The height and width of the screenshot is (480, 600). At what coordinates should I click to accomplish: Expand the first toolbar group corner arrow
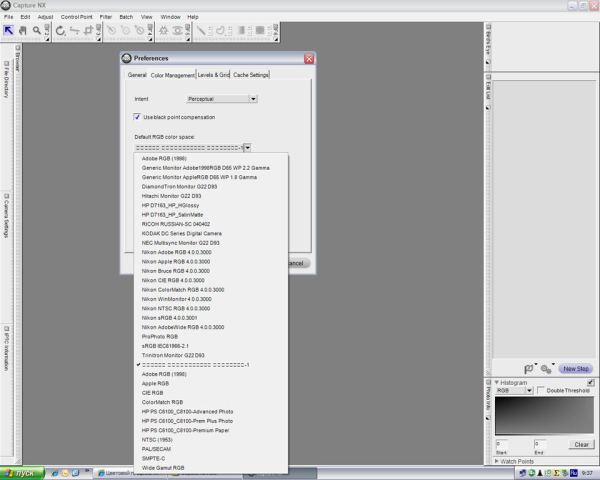pyautogui.click(x=47, y=39)
